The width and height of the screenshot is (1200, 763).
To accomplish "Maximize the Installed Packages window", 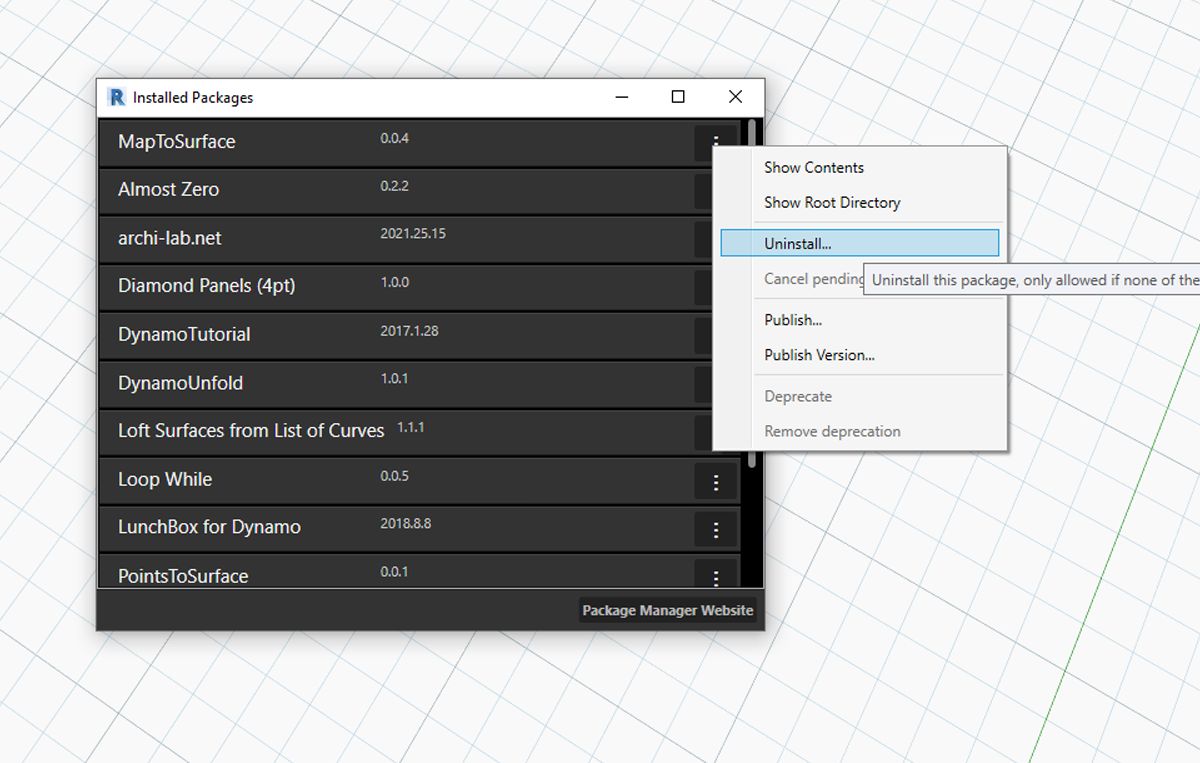I will point(678,97).
